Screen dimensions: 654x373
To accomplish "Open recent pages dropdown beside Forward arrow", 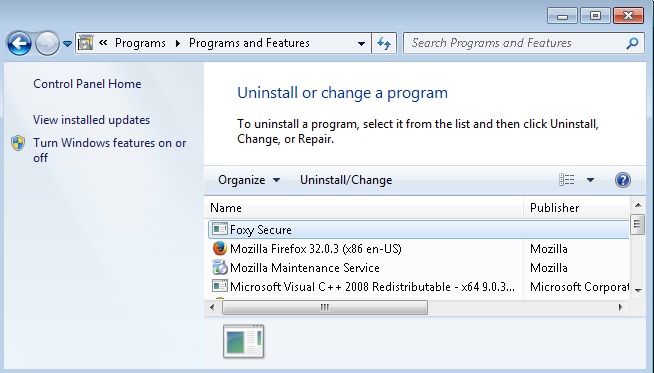I will click(67, 43).
